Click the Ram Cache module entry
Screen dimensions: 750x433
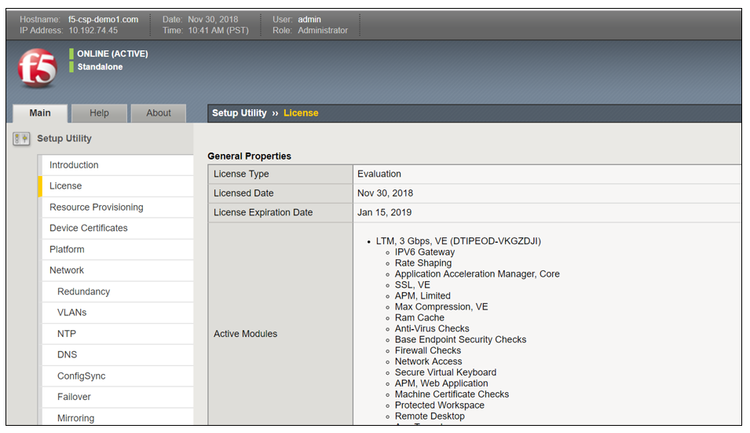419,318
